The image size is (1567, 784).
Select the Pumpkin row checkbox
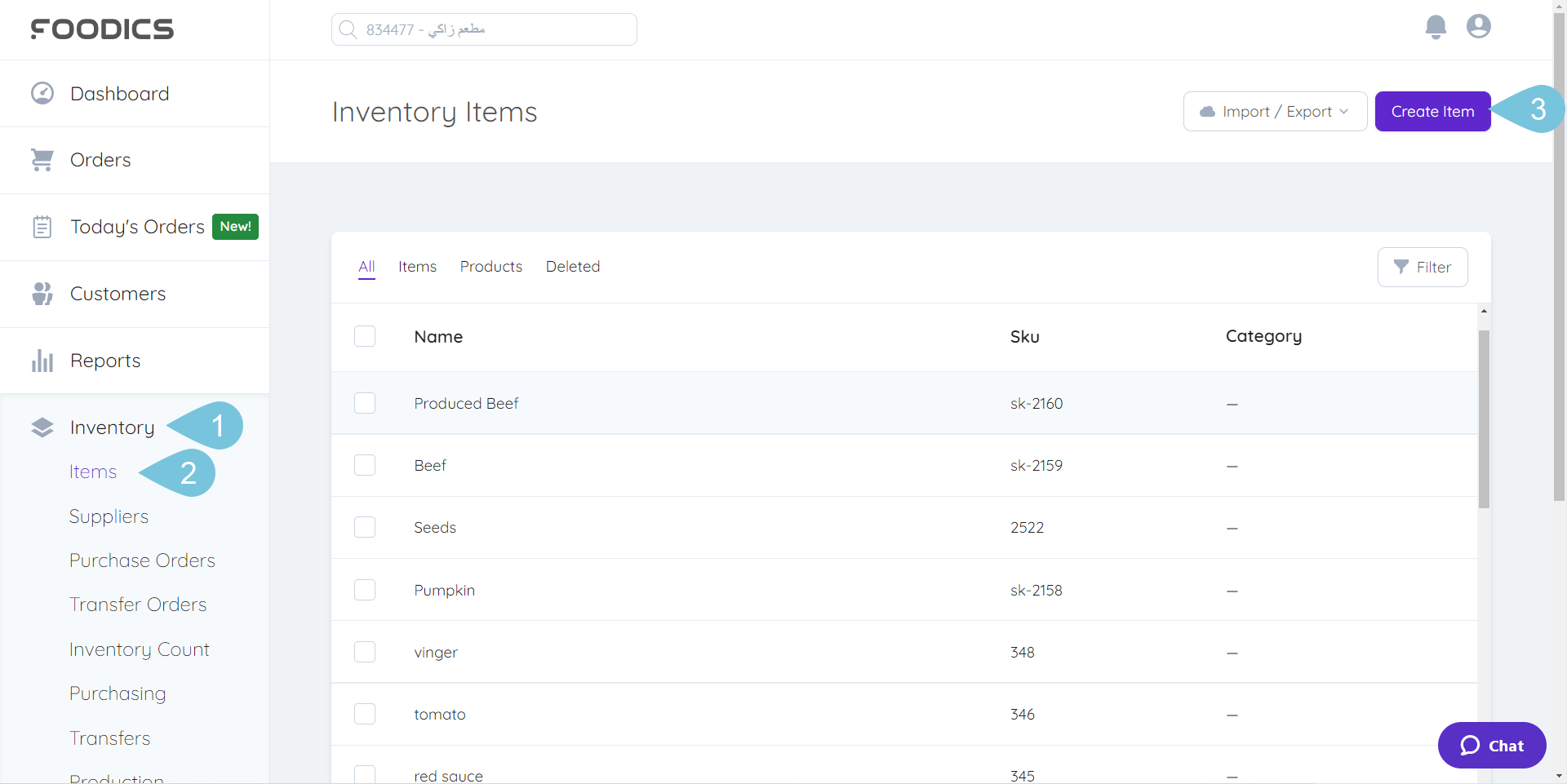pos(365,590)
